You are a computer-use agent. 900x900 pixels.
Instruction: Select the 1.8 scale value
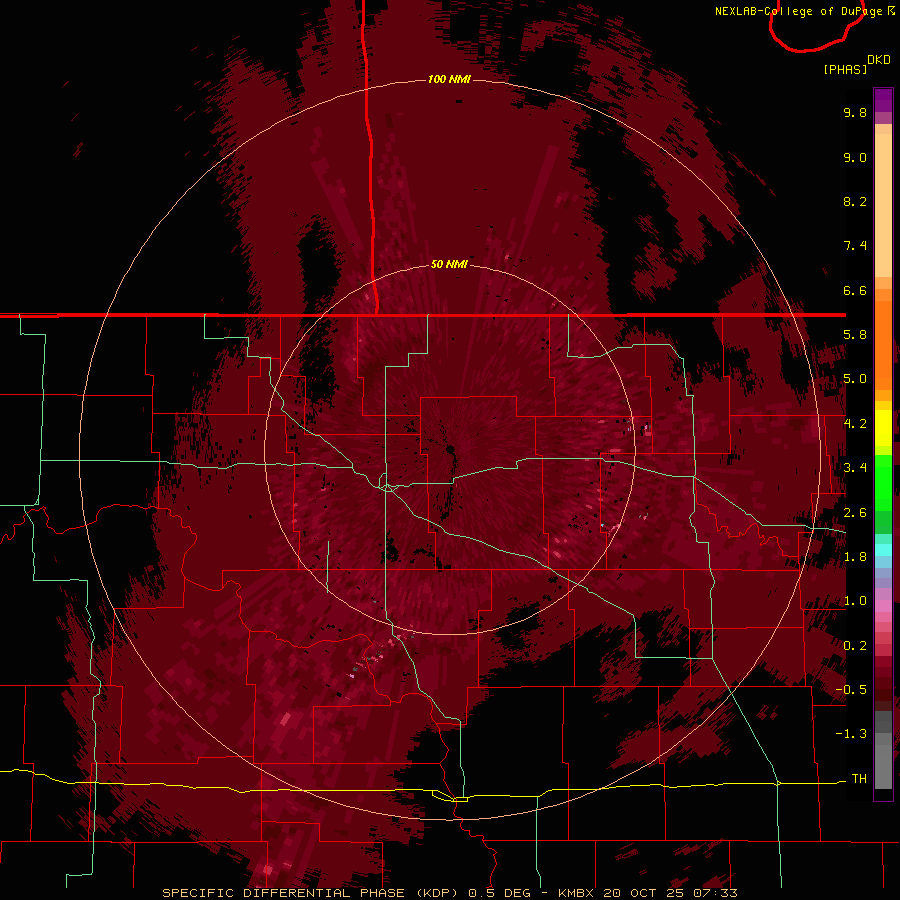[x=855, y=557]
